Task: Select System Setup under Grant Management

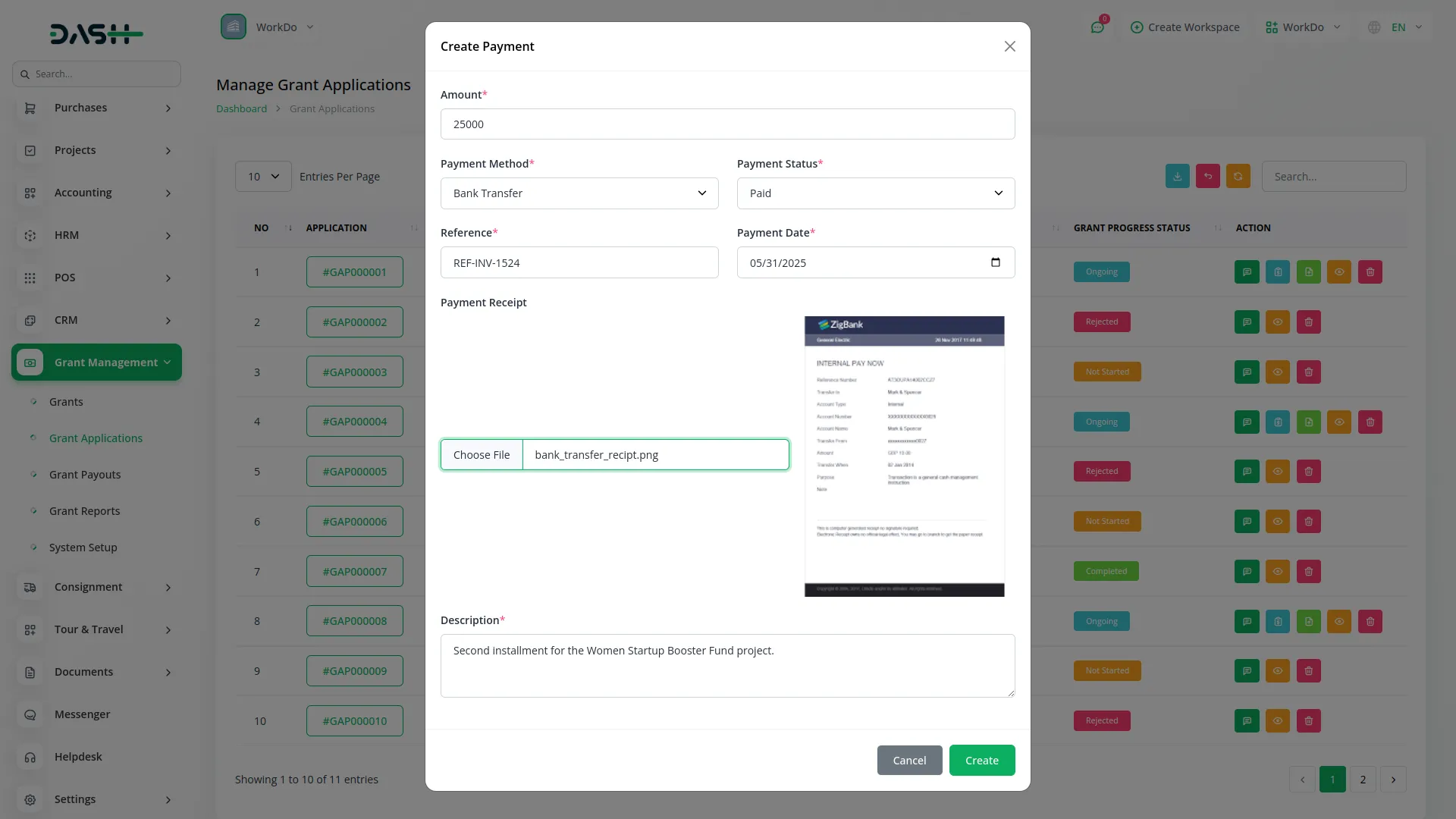Action: [83, 547]
